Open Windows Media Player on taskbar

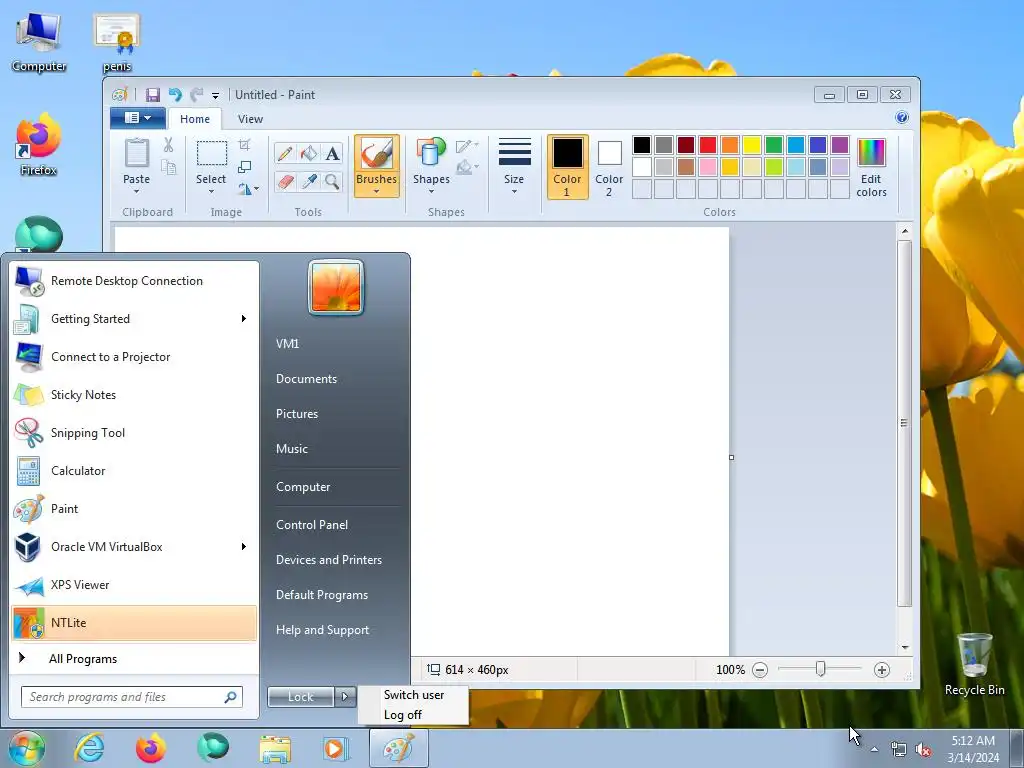tap(336, 748)
